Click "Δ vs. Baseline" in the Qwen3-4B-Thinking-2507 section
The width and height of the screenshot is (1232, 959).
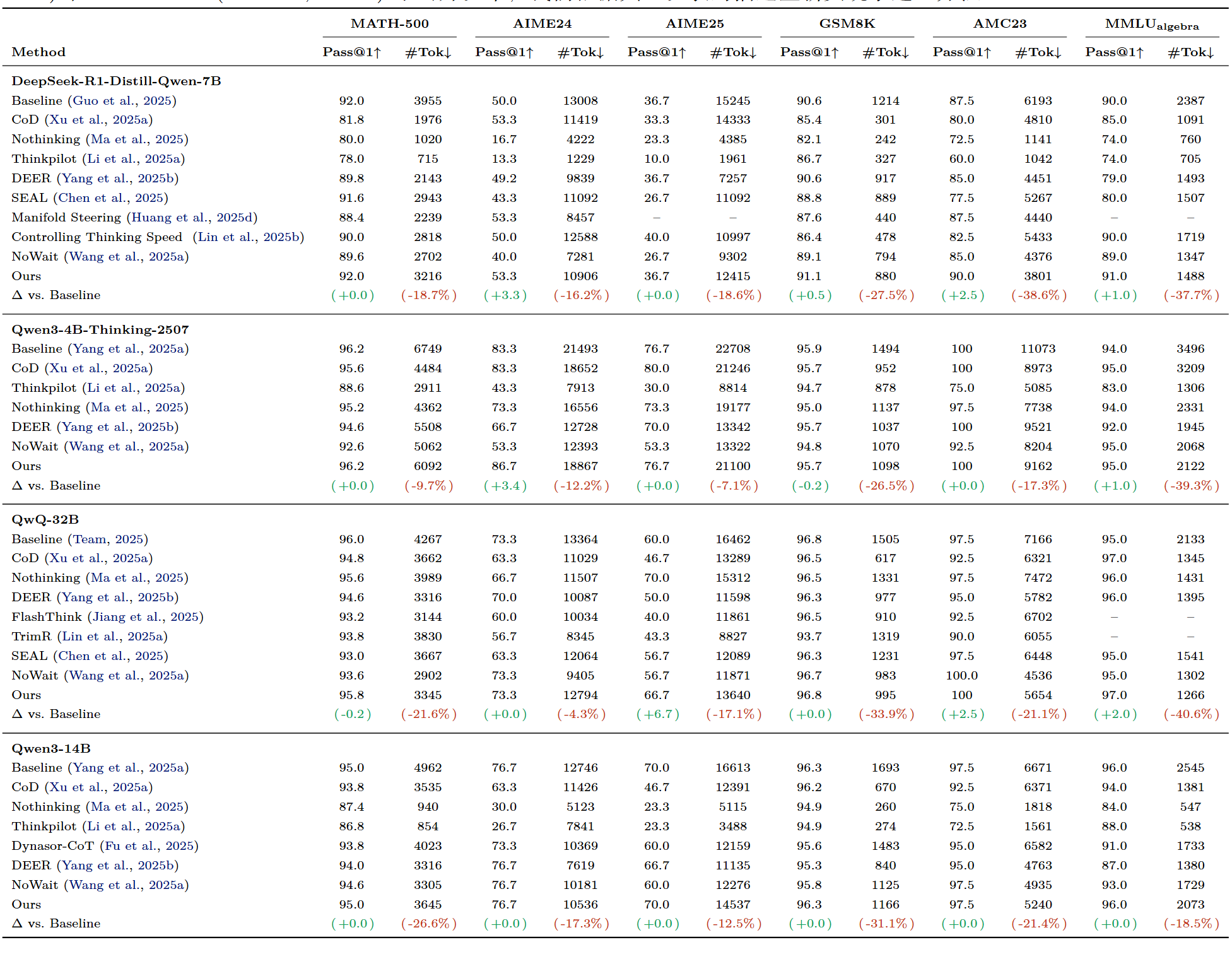tap(56, 485)
